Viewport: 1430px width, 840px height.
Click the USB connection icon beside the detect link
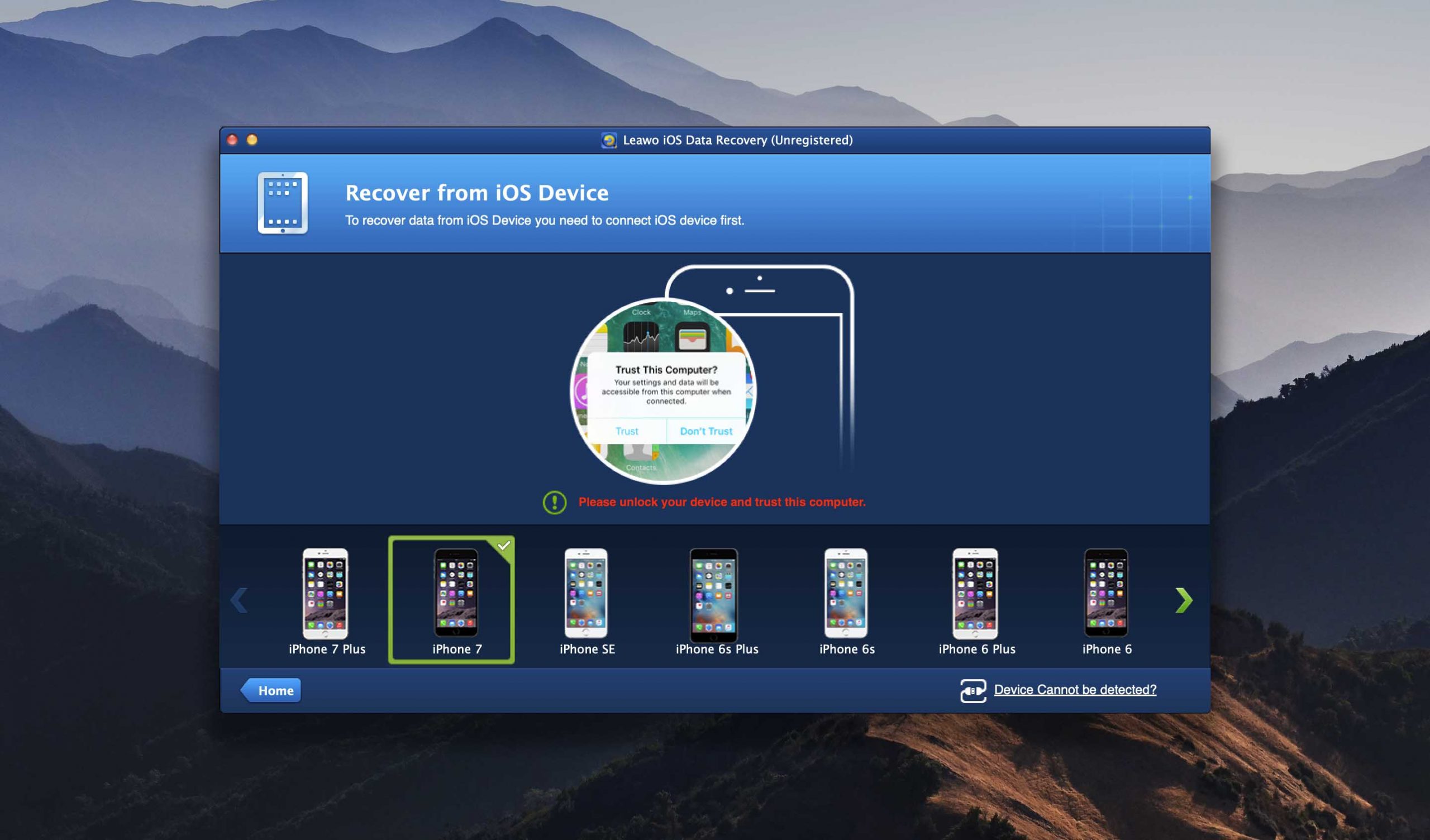point(973,690)
